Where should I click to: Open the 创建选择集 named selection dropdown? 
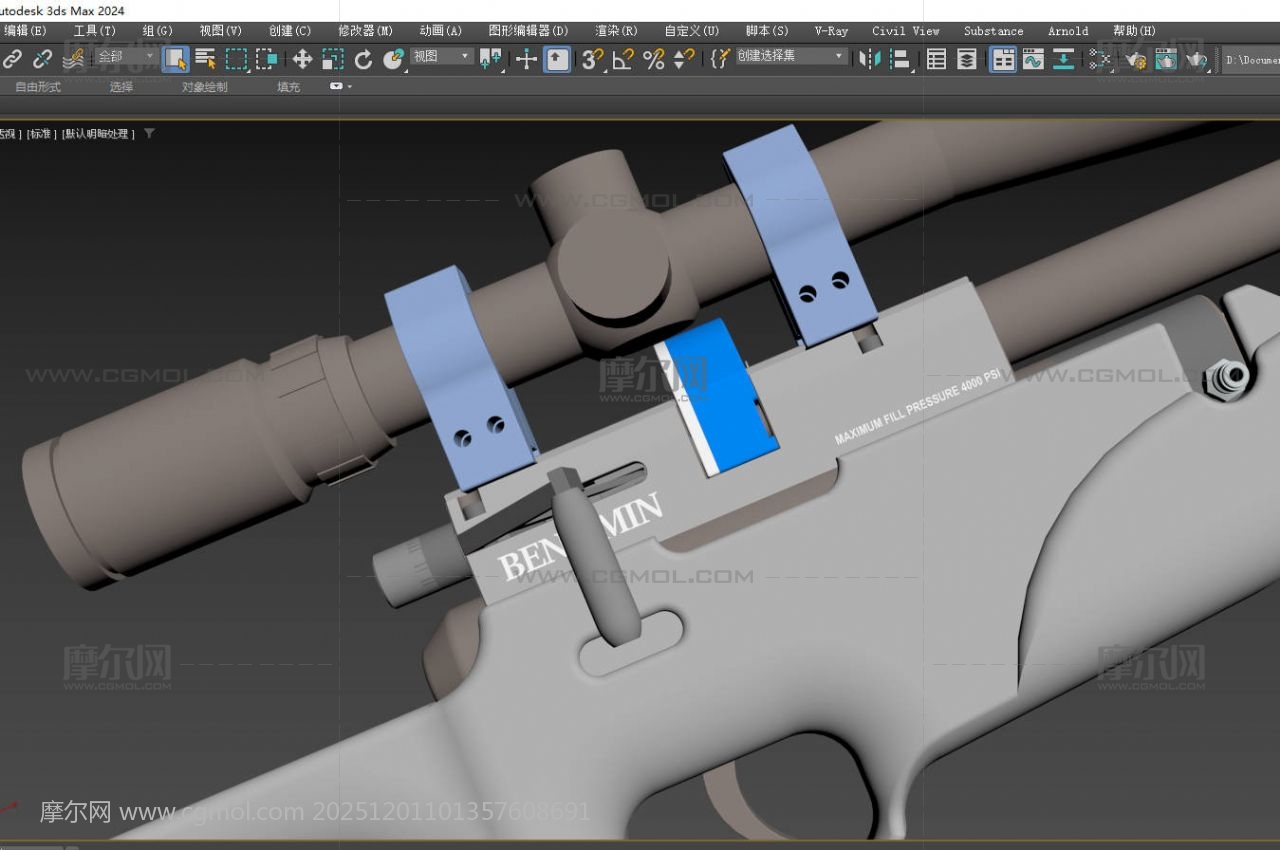[x=791, y=57]
